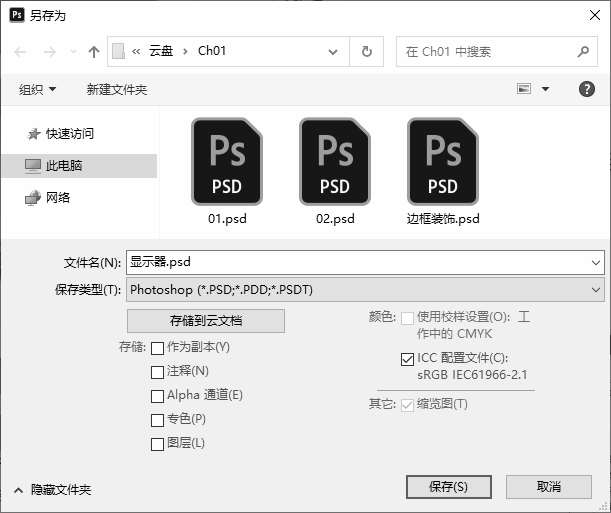611x513 pixels.
Task: Go up one folder level
Action: click(x=94, y=52)
